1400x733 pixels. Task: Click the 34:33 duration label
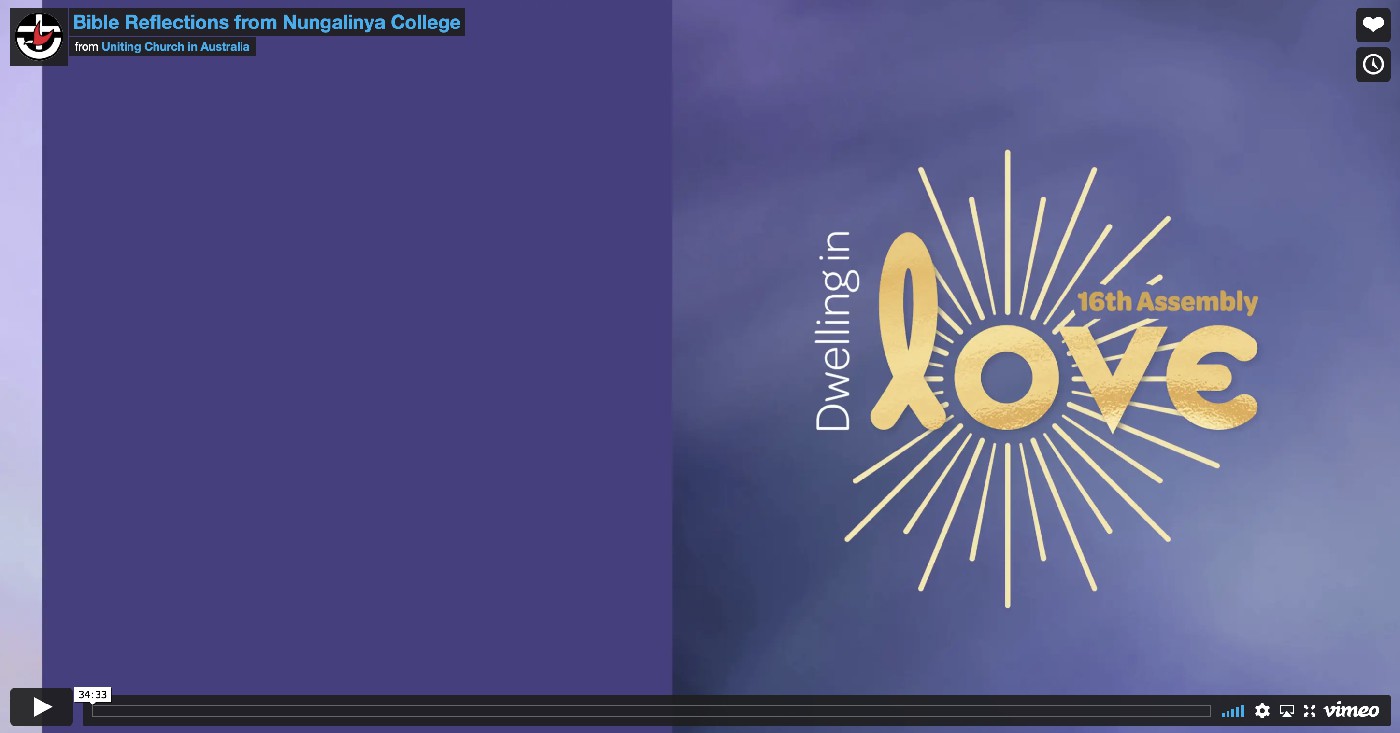tap(92, 694)
